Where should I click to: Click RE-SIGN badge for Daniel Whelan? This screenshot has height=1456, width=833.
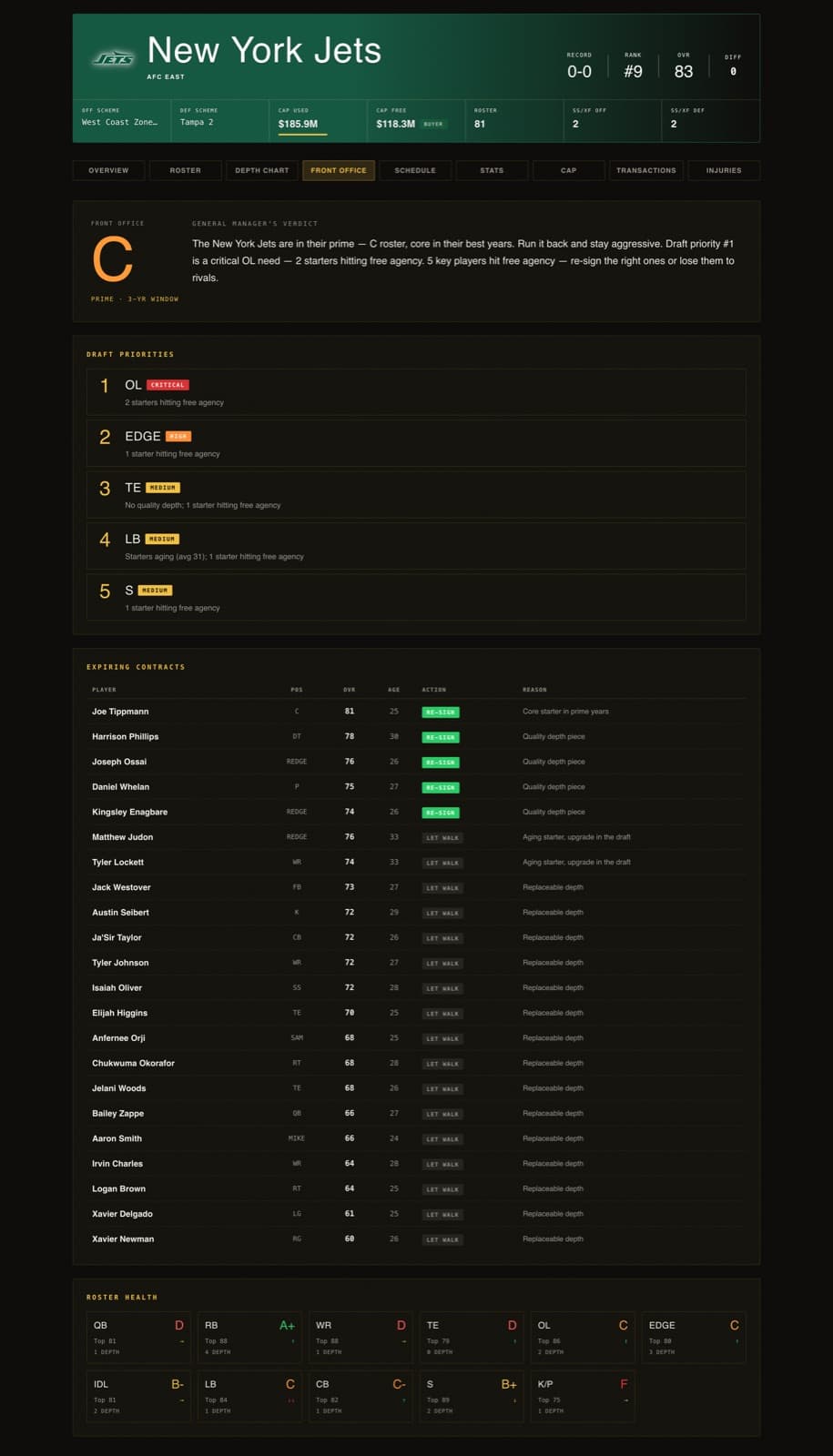(441, 787)
